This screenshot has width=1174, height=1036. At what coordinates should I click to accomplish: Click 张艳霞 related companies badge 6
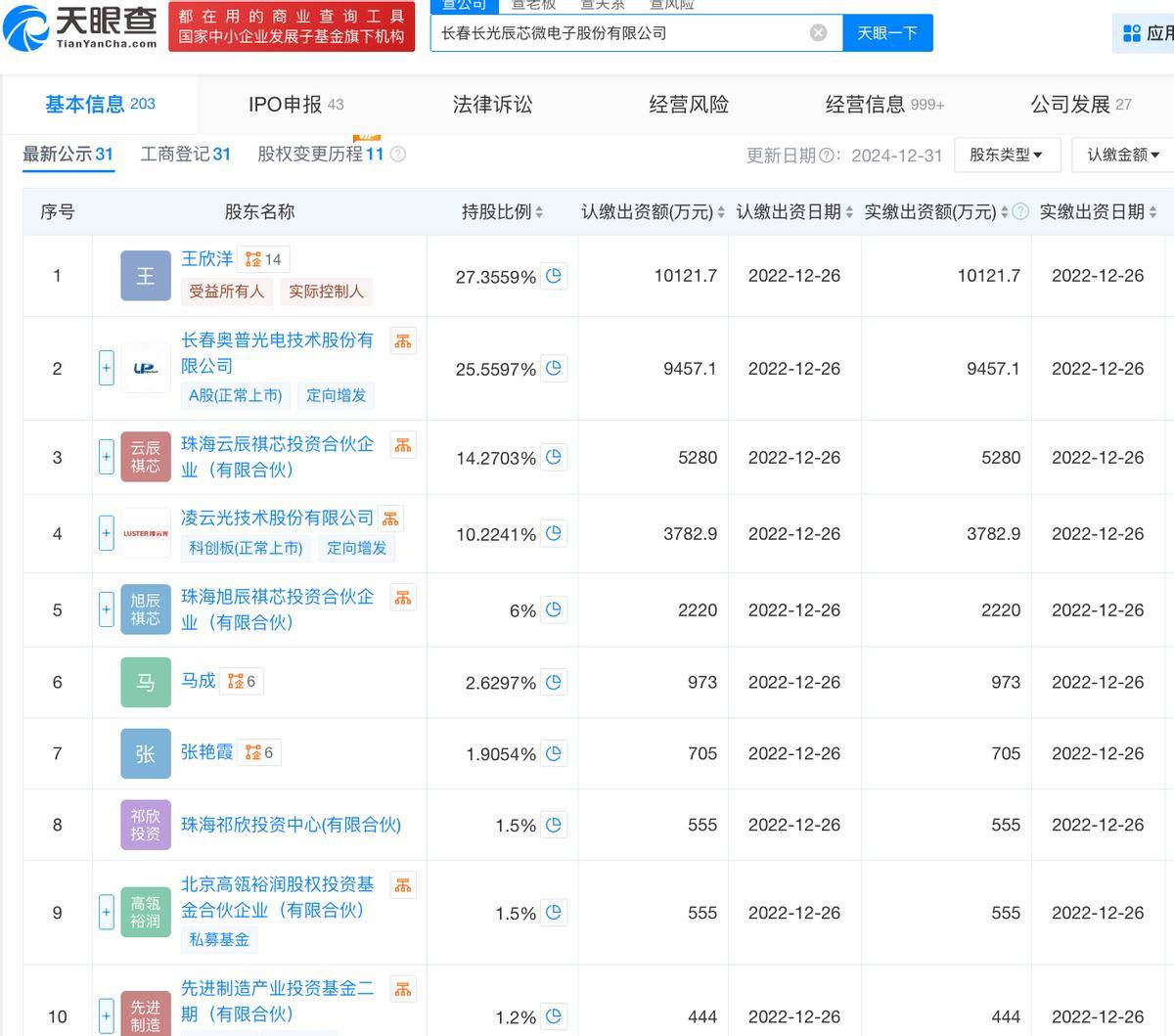coord(259,752)
